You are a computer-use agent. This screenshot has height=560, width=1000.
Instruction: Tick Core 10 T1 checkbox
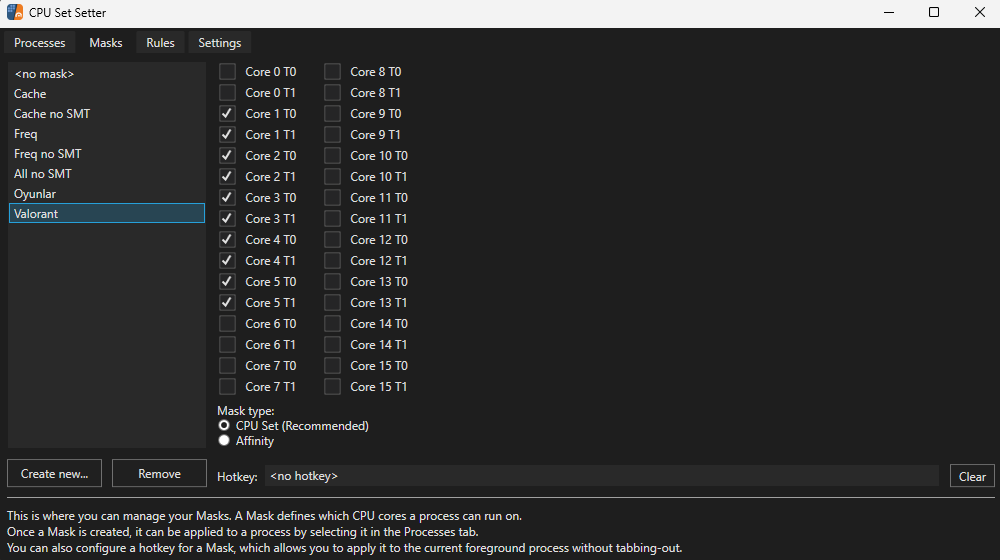pos(332,177)
